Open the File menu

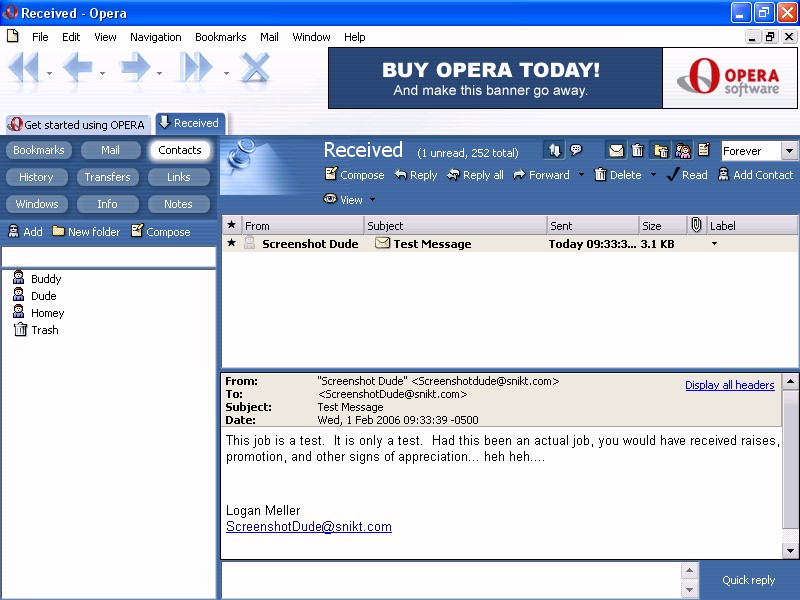tap(40, 37)
